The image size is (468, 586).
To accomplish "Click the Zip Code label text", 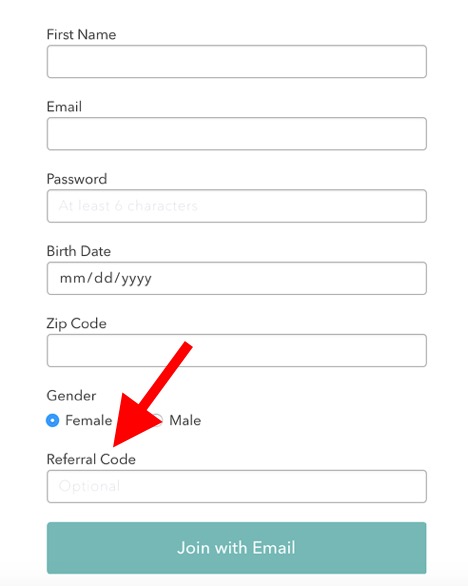I will (x=77, y=323).
